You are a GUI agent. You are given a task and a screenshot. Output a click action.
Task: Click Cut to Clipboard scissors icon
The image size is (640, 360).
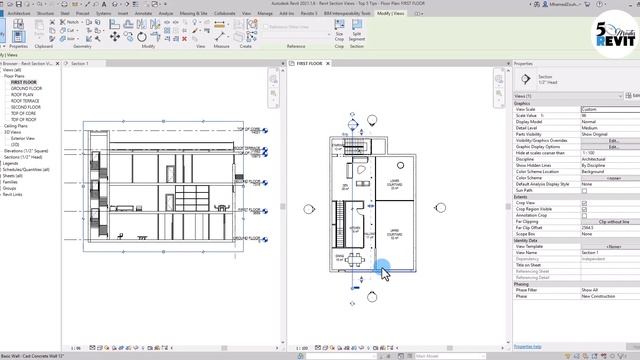(x=52, y=22)
